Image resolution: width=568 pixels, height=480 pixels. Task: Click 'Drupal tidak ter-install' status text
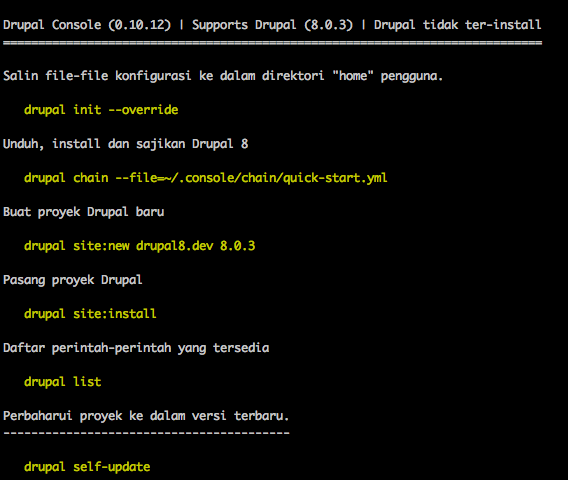point(458,25)
